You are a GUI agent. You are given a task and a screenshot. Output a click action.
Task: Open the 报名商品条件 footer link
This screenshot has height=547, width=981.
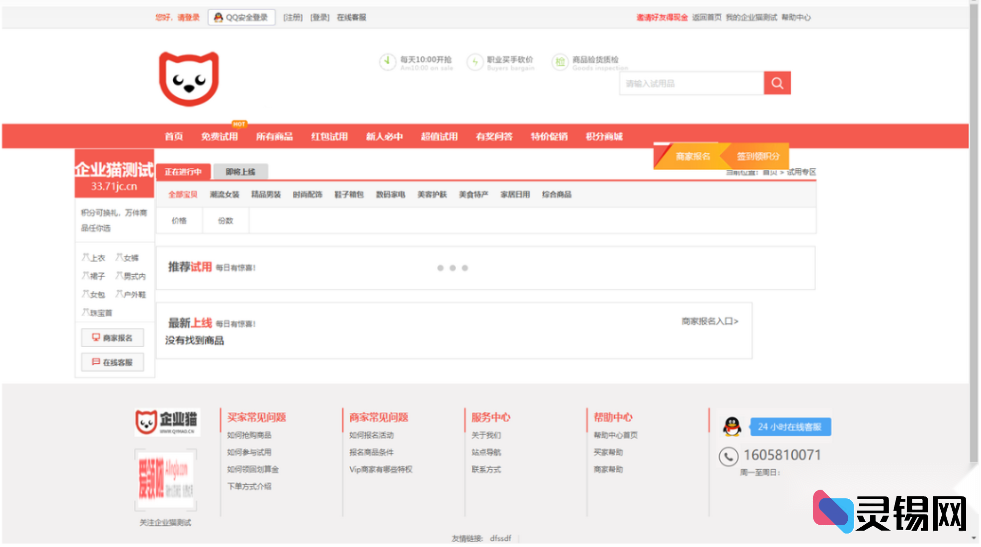click(x=372, y=452)
